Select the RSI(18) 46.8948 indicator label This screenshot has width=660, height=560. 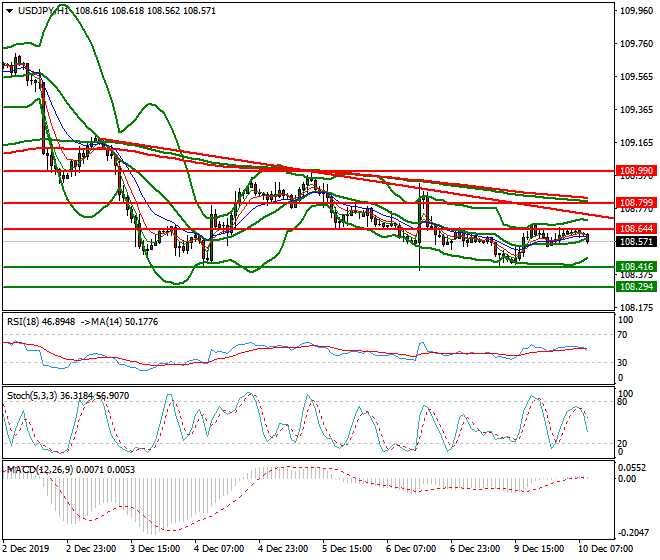click(41, 322)
